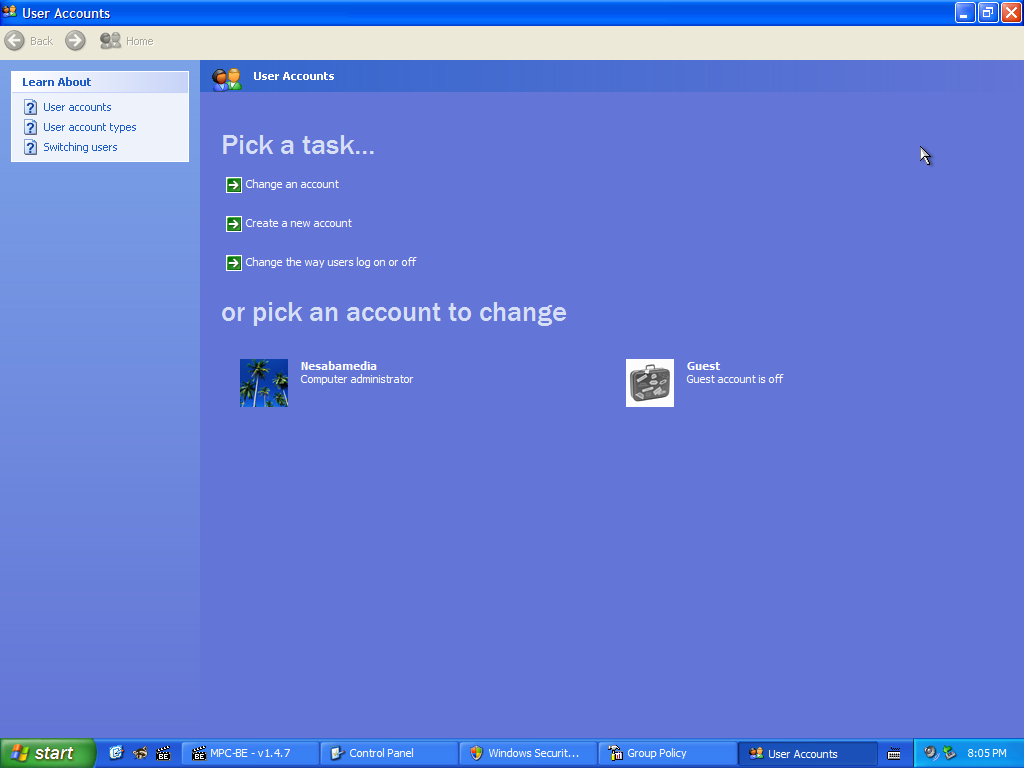Click the Home icon in the toolbar
1024x768 pixels.
pos(110,41)
